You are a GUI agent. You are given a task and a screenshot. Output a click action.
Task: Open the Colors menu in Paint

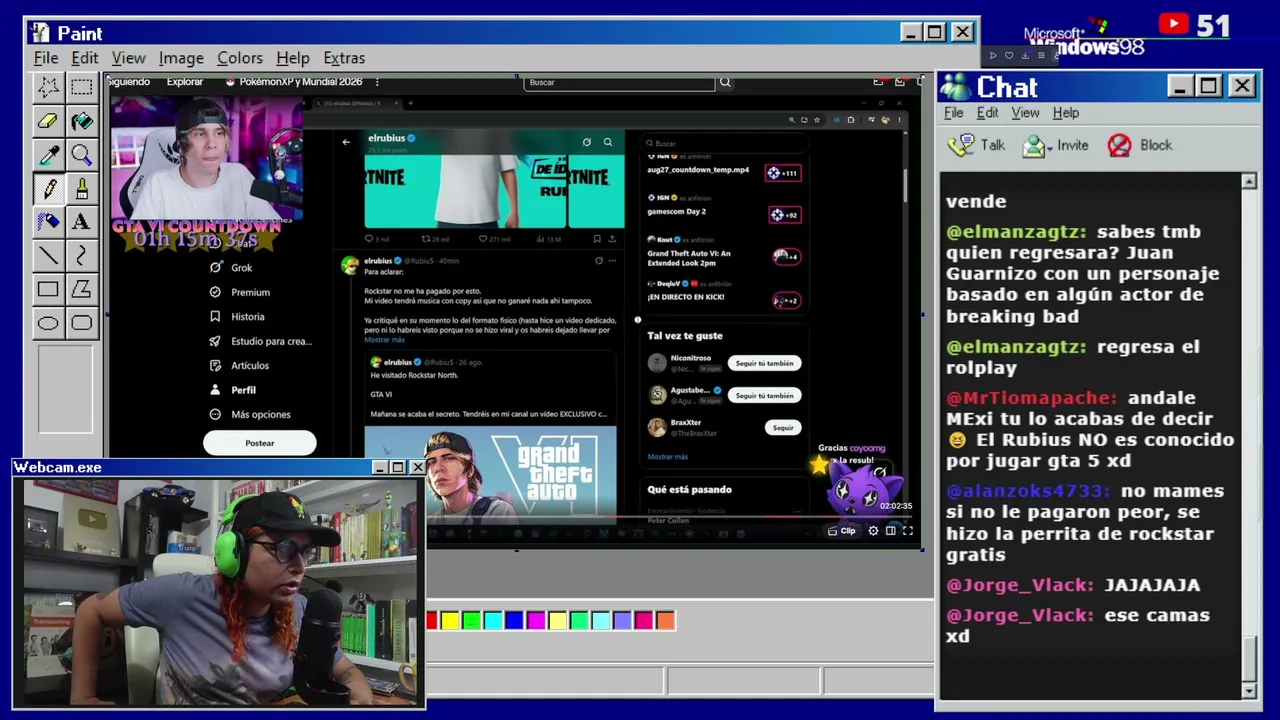coord(240,58)
